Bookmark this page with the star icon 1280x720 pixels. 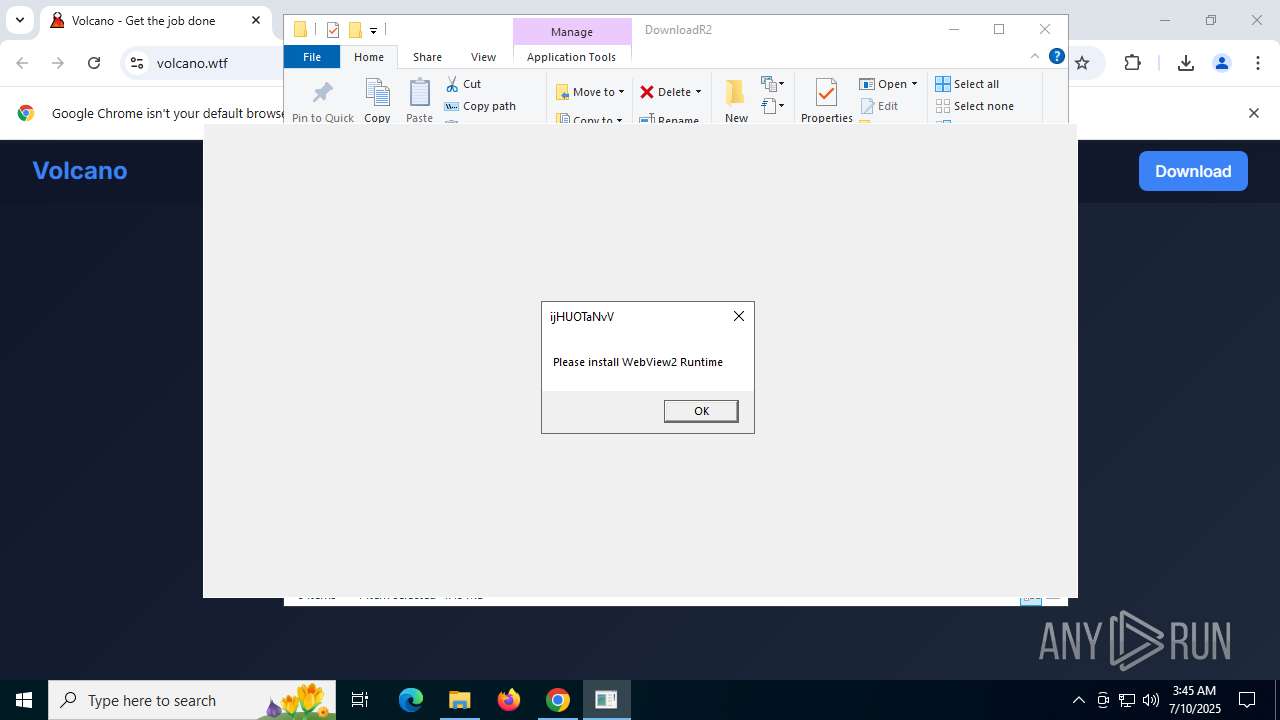coord(1081,63)
